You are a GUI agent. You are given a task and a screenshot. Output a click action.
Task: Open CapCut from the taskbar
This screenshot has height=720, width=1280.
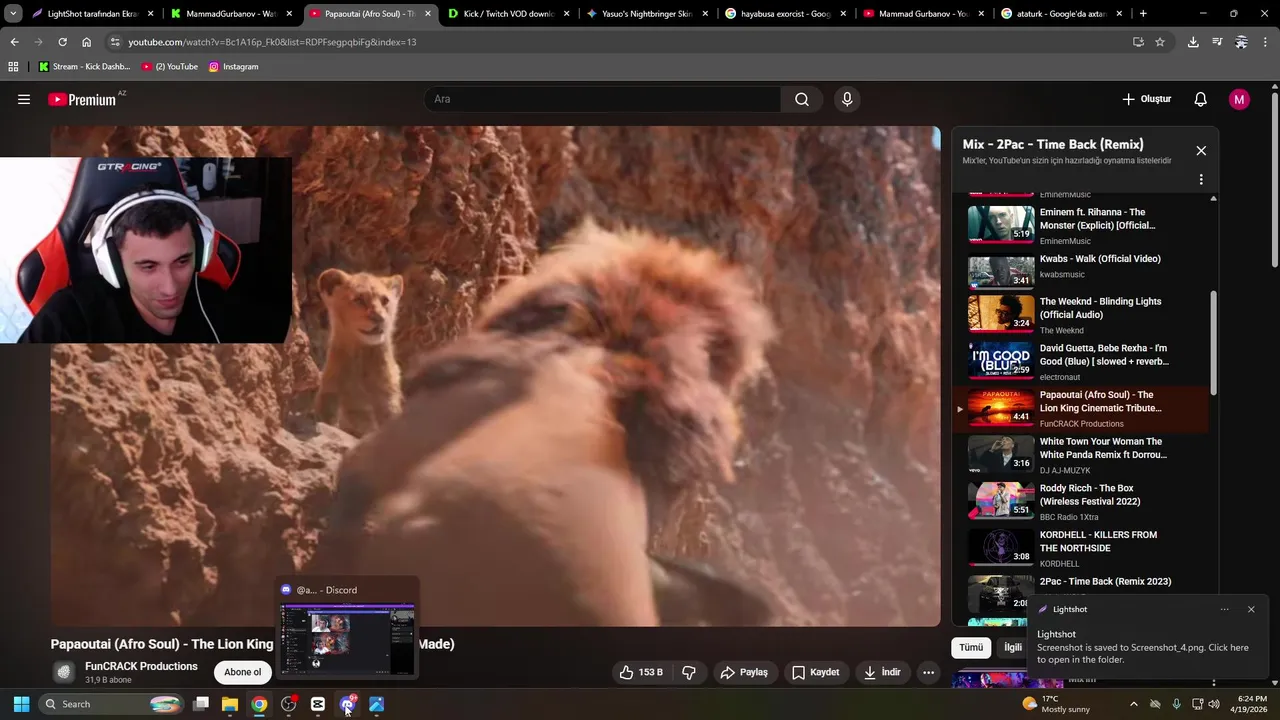coord(318,704)
